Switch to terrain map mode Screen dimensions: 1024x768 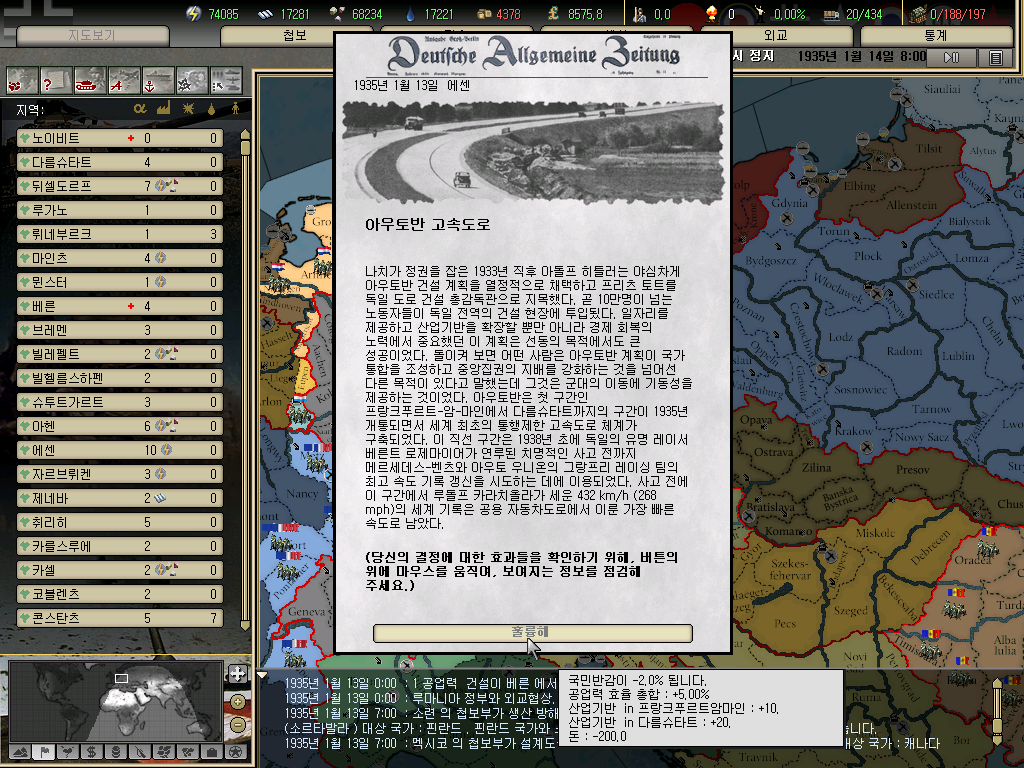[20, 752]
